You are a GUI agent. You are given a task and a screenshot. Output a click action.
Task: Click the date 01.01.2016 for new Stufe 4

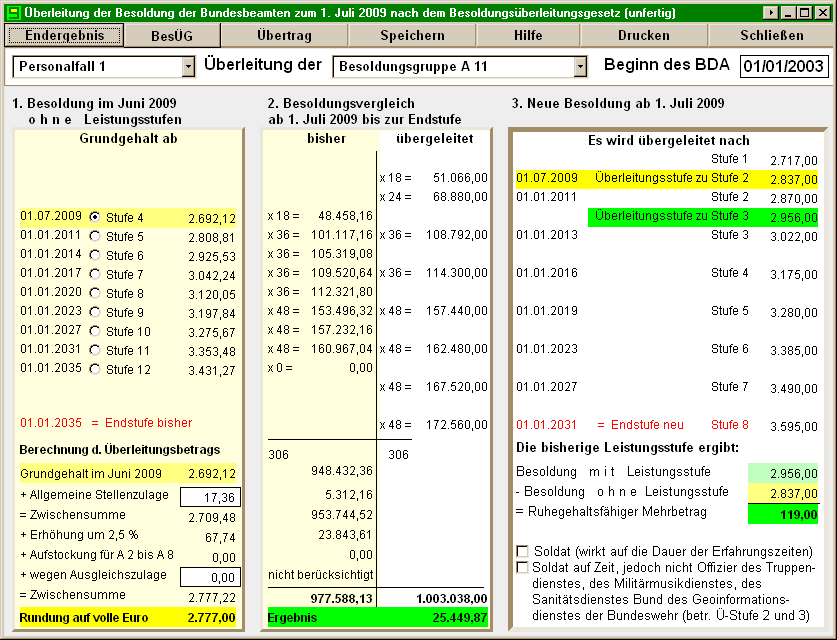pyautogui.click(x=547, y=273)
